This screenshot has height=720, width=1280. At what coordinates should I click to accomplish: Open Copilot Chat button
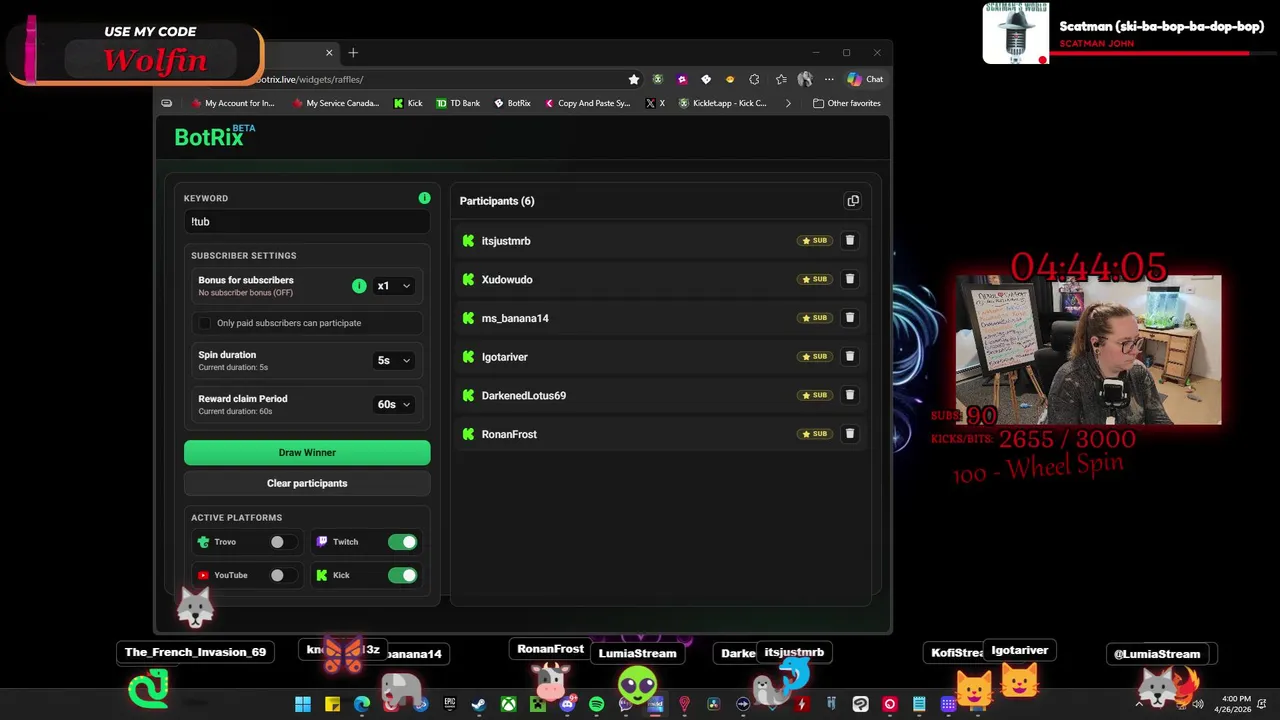pyautogui.click(x=865, y=79)
